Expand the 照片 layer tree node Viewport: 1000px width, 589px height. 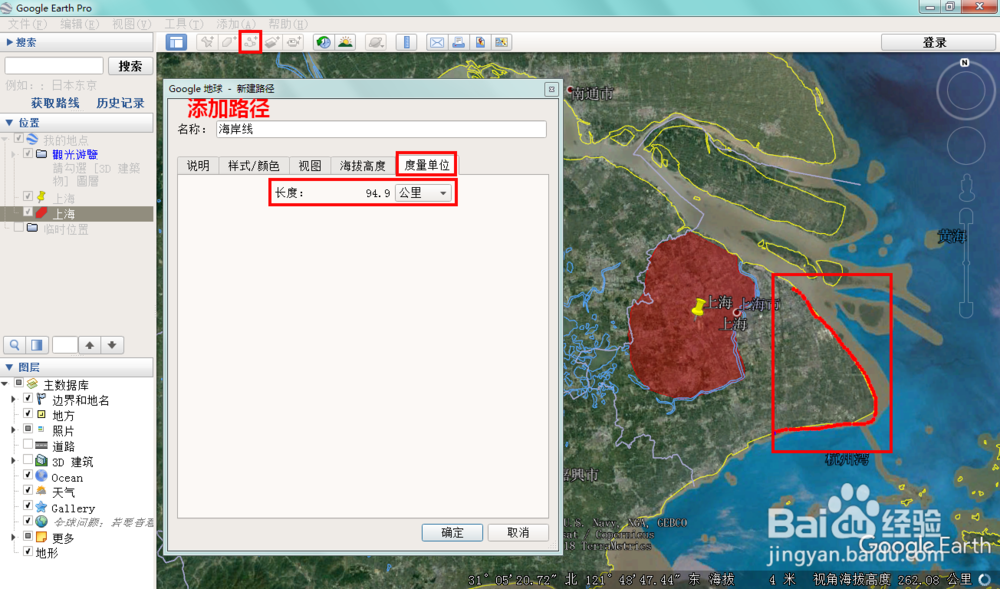coord(13,430)
